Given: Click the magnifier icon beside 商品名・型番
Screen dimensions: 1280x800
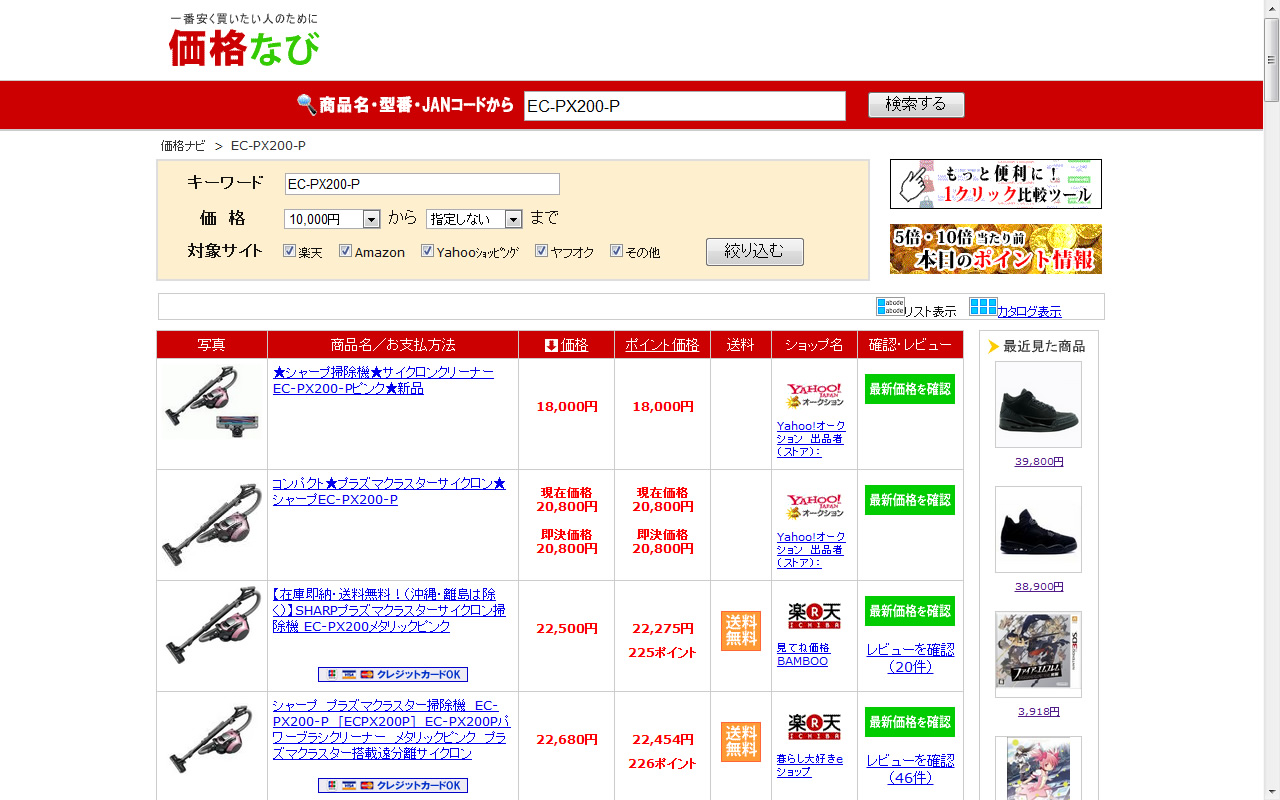Looking at the screenshot, I should 306,104.
